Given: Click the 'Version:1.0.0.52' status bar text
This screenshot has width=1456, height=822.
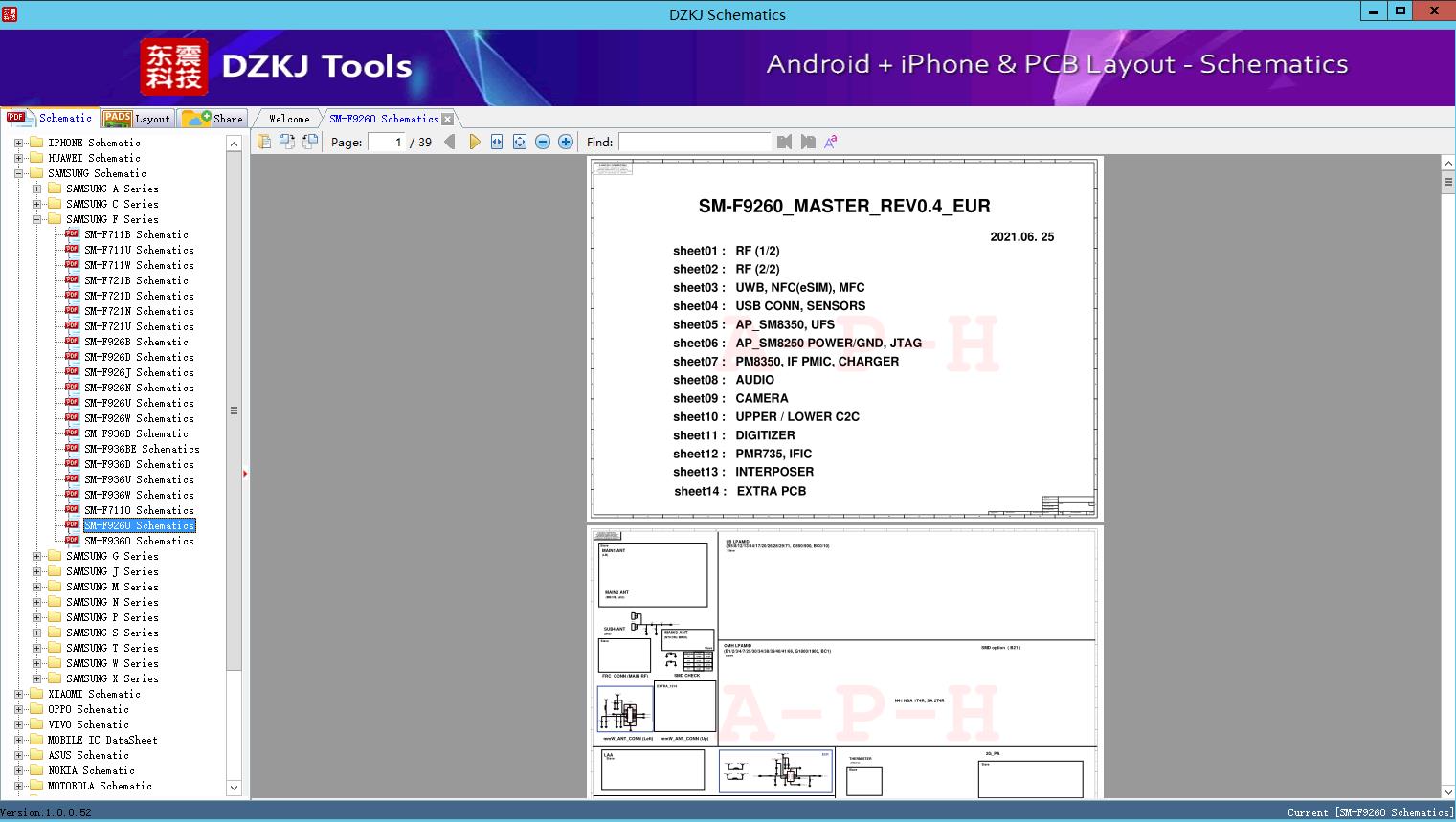Looking at the screenshot, I should 47,812.
